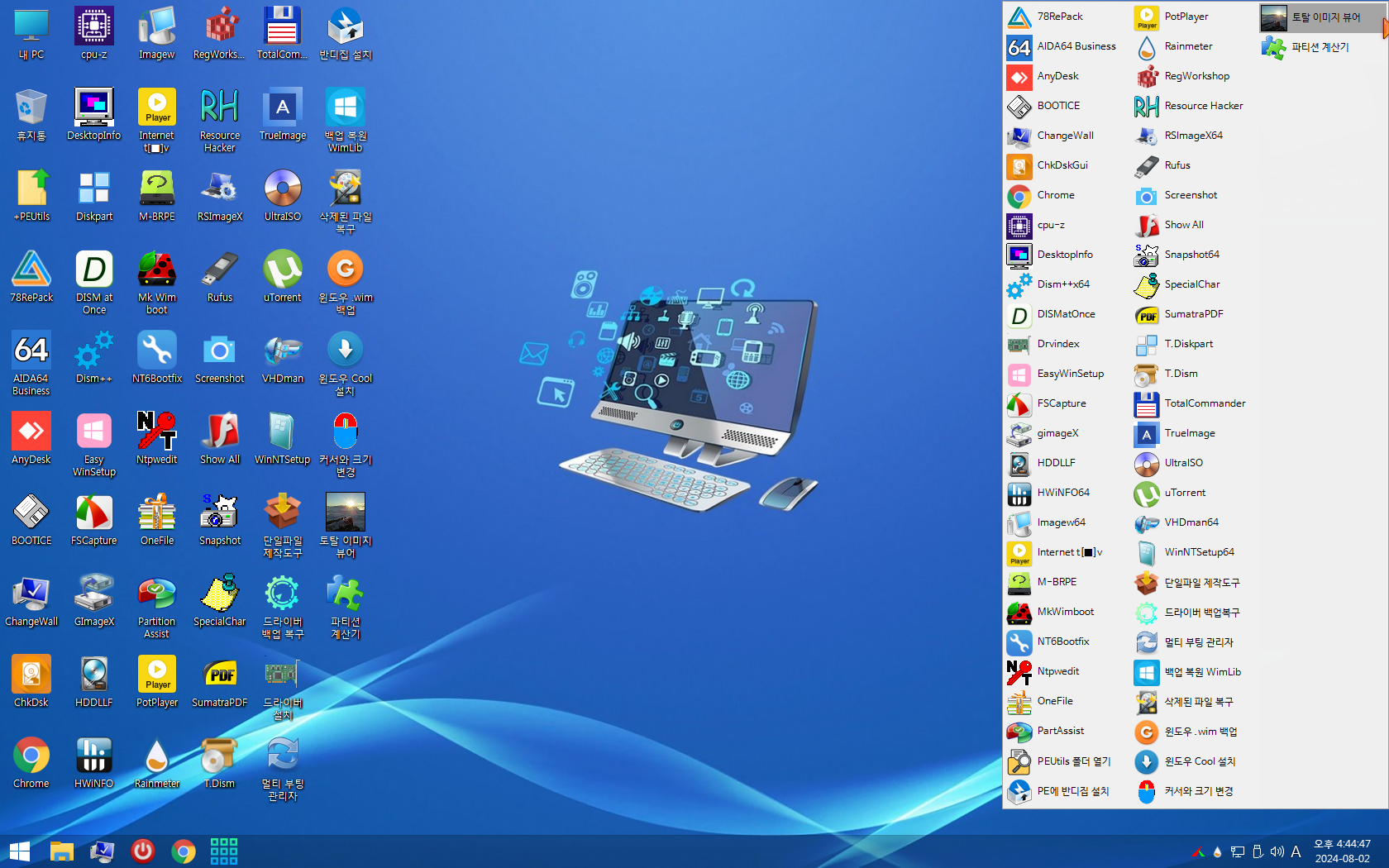The width and height of the screenshot is (1389, 868).
Task: Open Ntpwedit desktop shortcut
Action: (156, 439)
